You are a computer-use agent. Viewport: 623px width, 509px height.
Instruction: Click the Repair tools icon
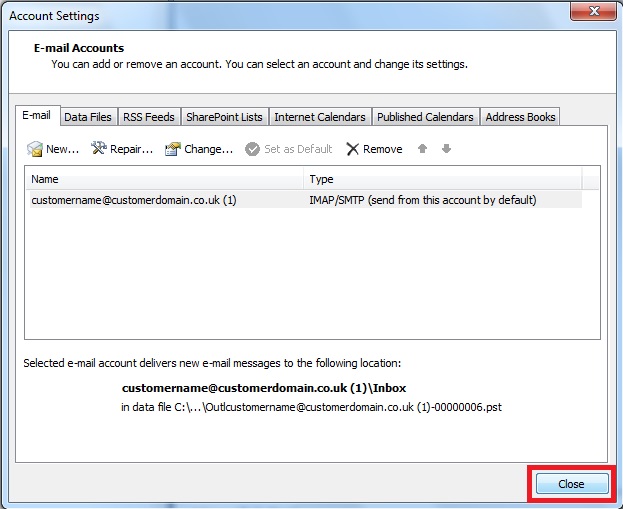tap(99, 149)
